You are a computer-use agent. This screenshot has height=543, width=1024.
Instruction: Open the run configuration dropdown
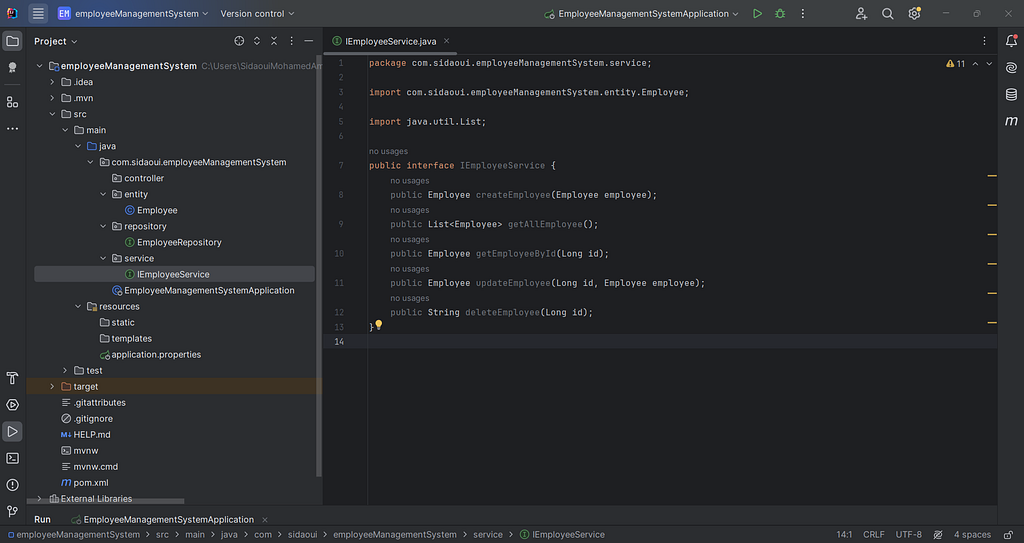[x=643, y=13]
